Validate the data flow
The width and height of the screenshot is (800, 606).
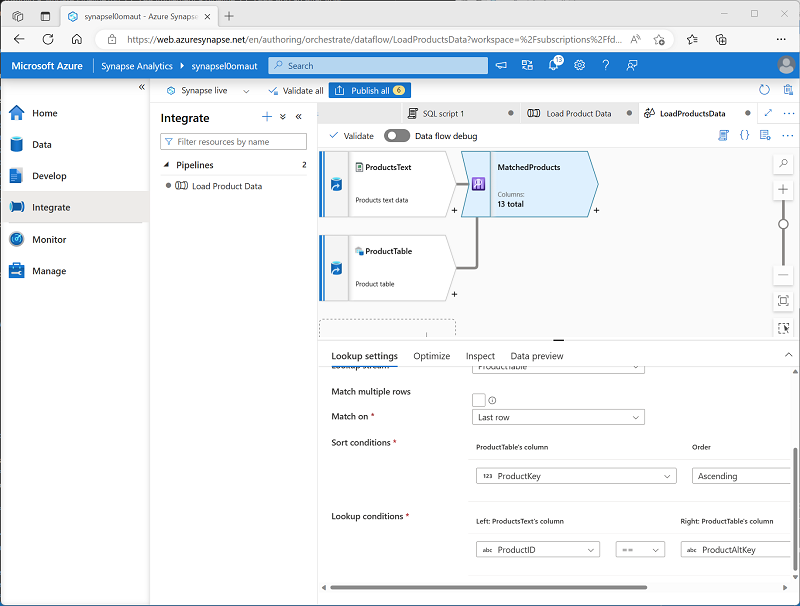[352, 136]
